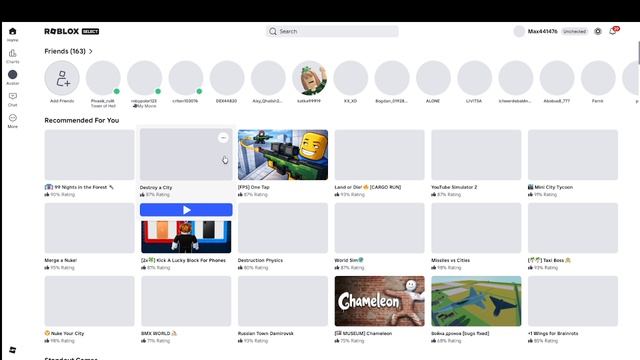Open the Avatar sidebar icon
Viewport: 640px width, 360px height.
point(13,75)
